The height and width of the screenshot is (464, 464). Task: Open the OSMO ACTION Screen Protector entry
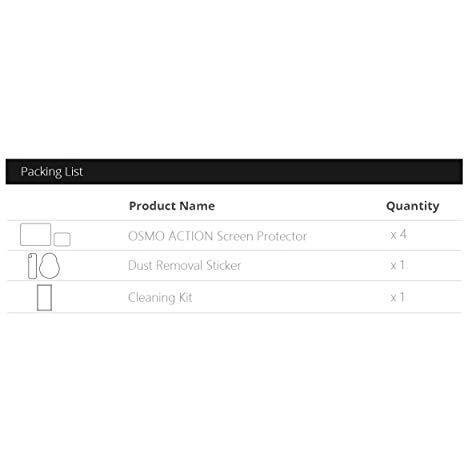pos(217,236)
